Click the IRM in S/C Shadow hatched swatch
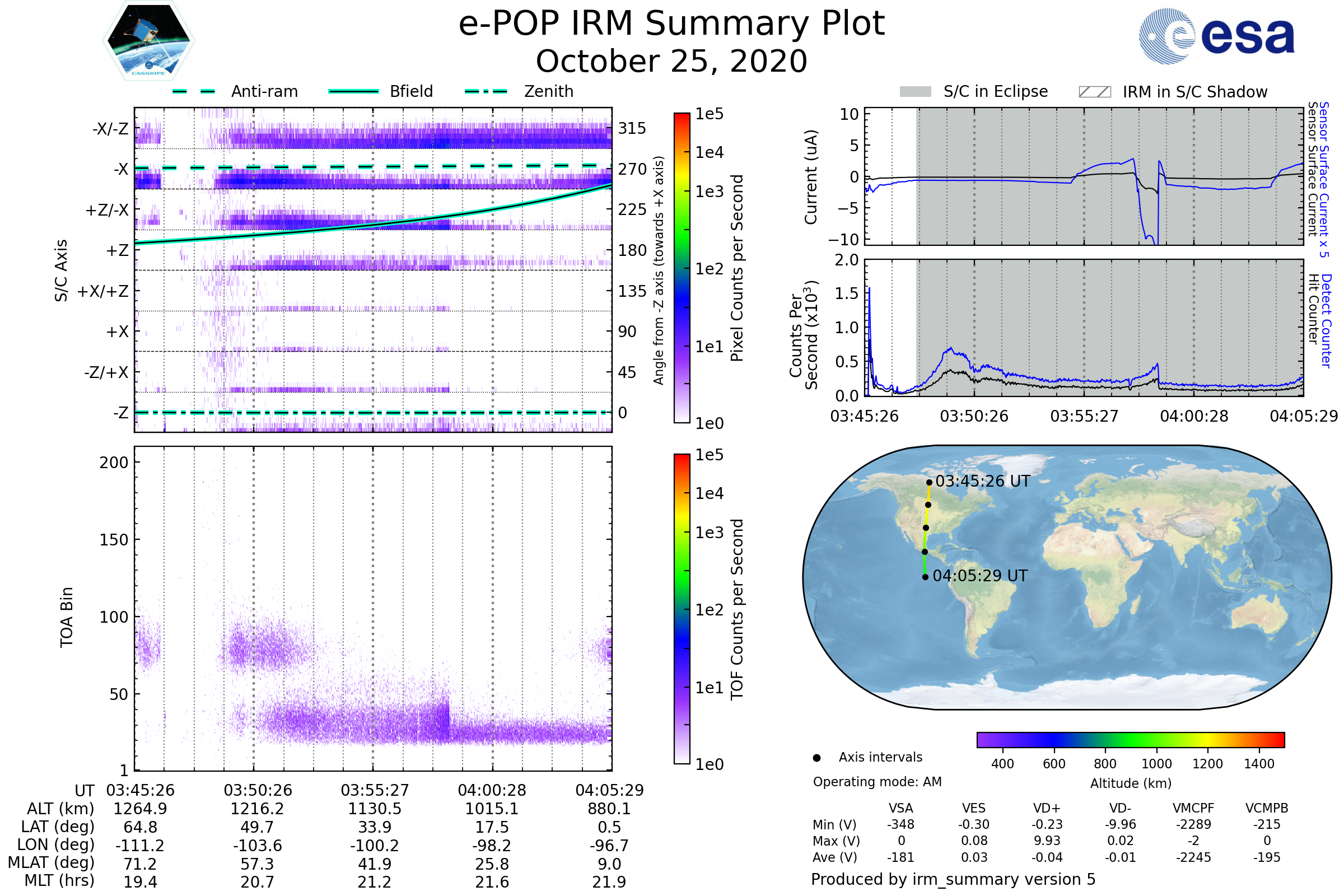1344x896 pixels. (x=1094, y=92)
